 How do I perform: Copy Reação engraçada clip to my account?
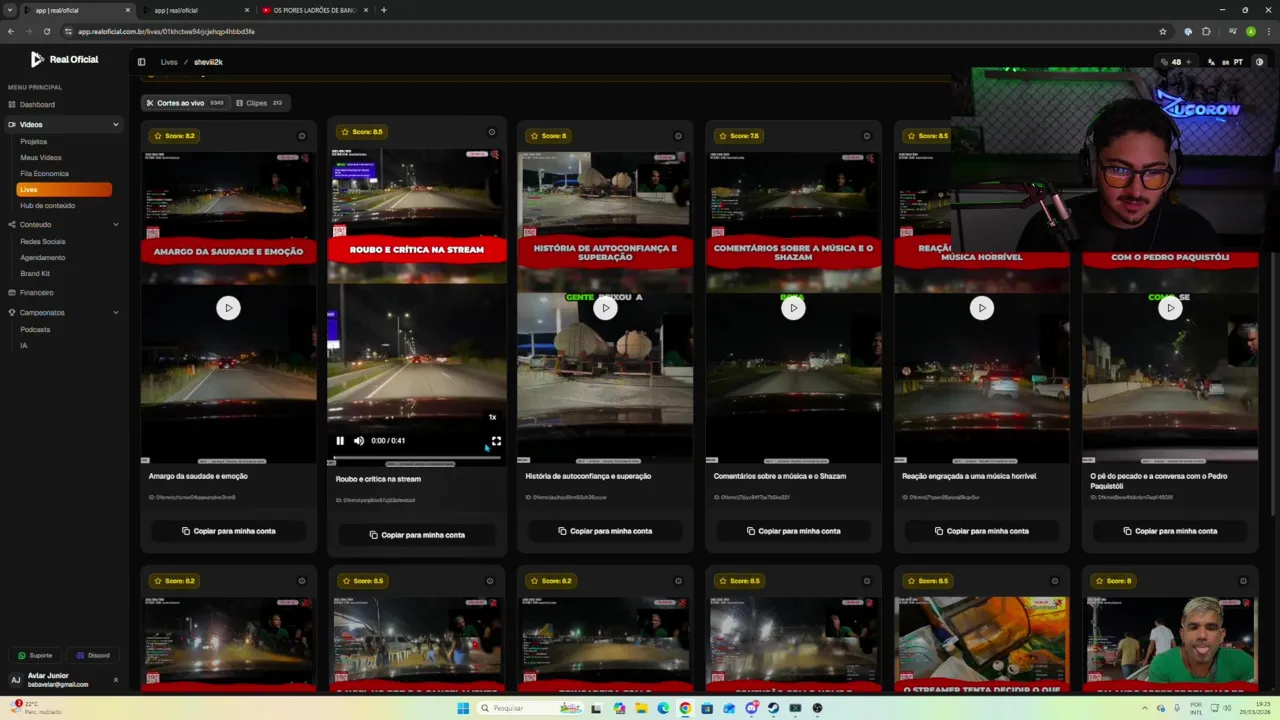(x=981, y=531)
